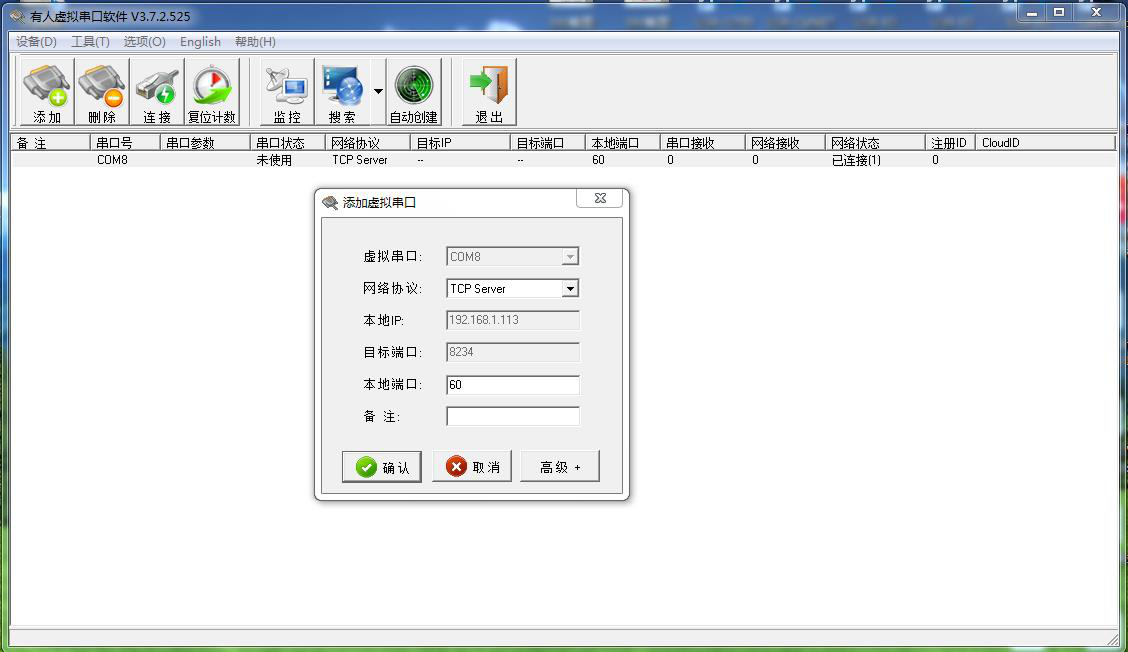Click the 串口接收 column header

[x=702, y=142]
